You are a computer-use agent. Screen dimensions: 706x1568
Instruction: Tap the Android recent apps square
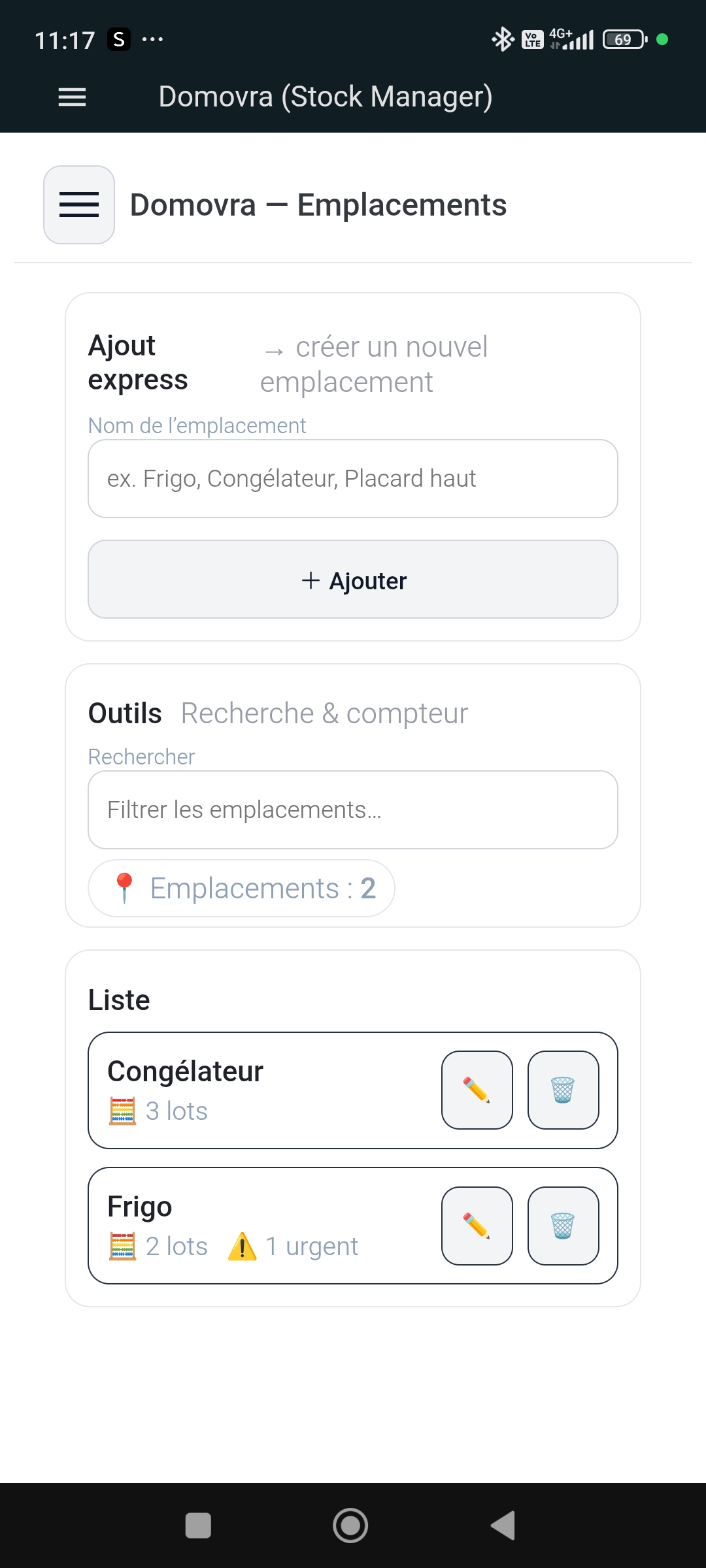pos(198,1526)
